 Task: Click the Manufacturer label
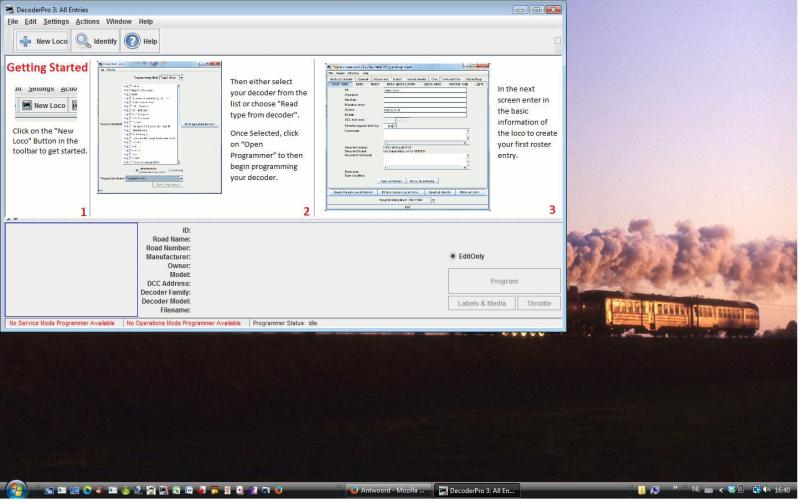(168, 257)
